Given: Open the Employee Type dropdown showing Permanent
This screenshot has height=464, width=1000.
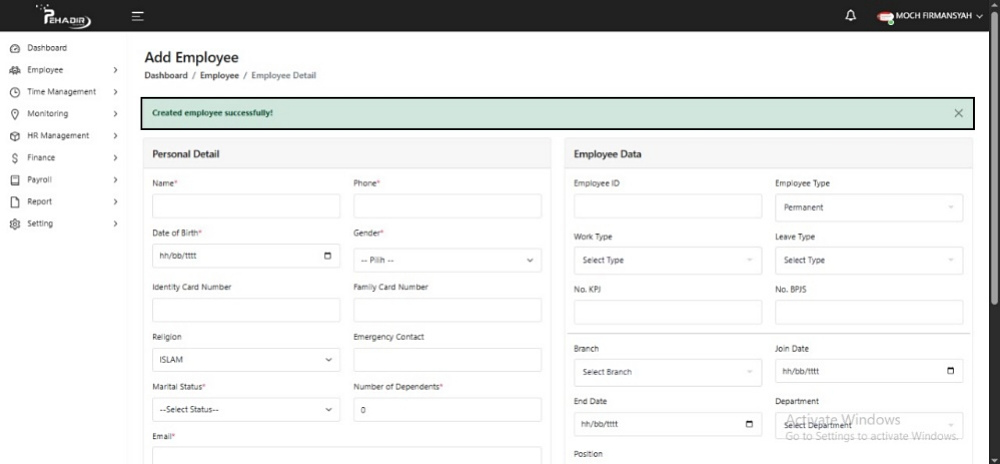Looking at the screenshot, I should 869,208.
